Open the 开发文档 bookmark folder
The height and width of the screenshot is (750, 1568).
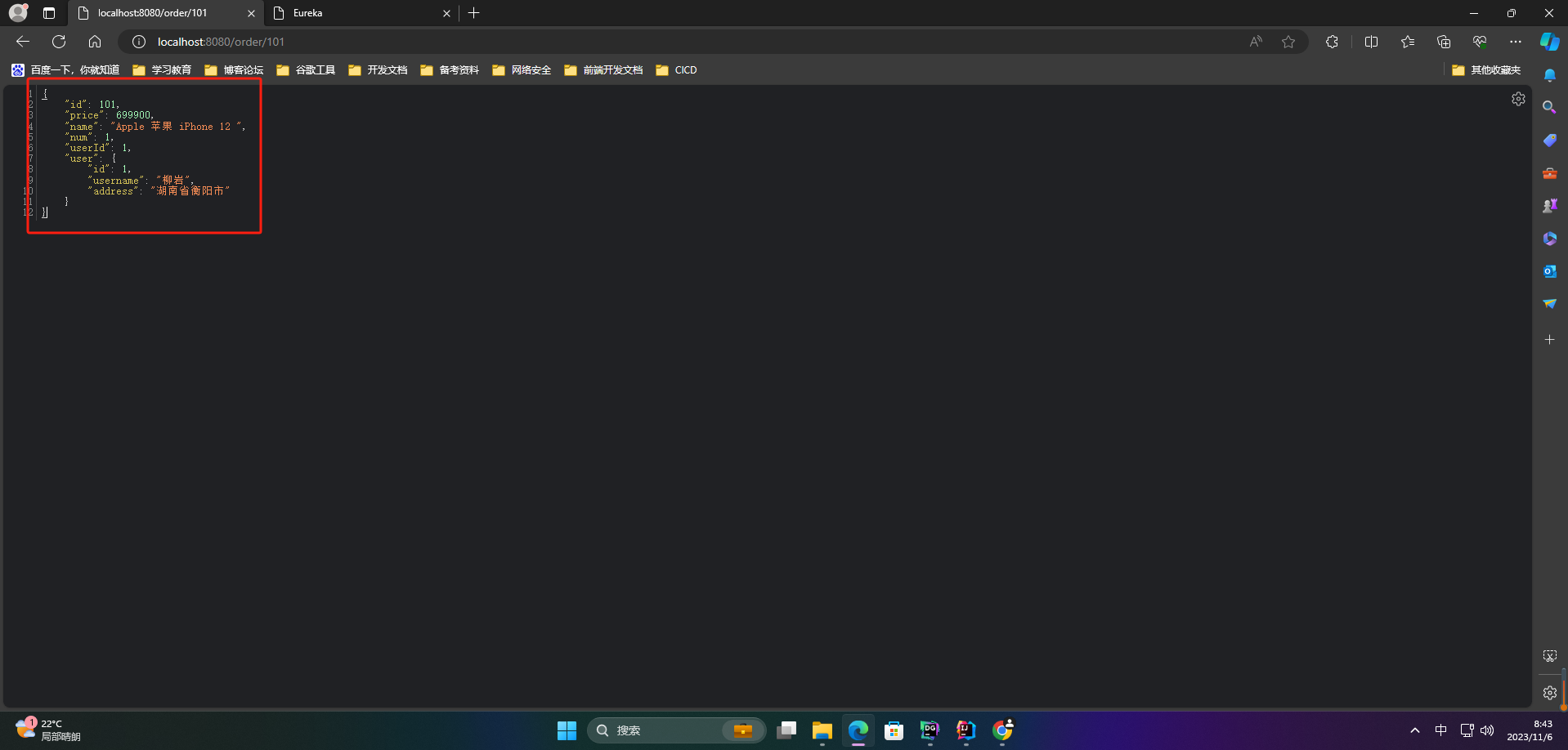click(x=378, y=70)
